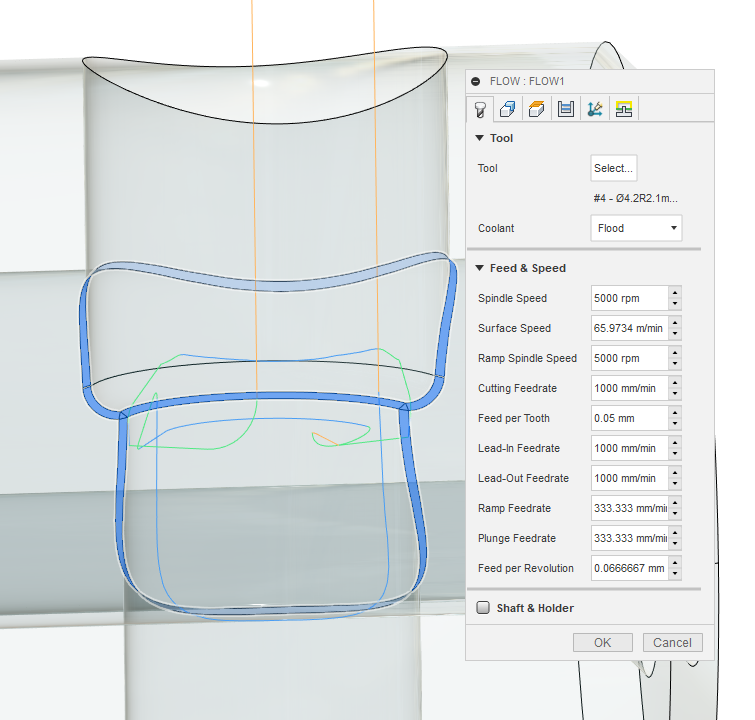This screenshot has height=720, width=755.
Task: Decrease Cutting Feedrate with down arrow
Action: pos(675,394)
